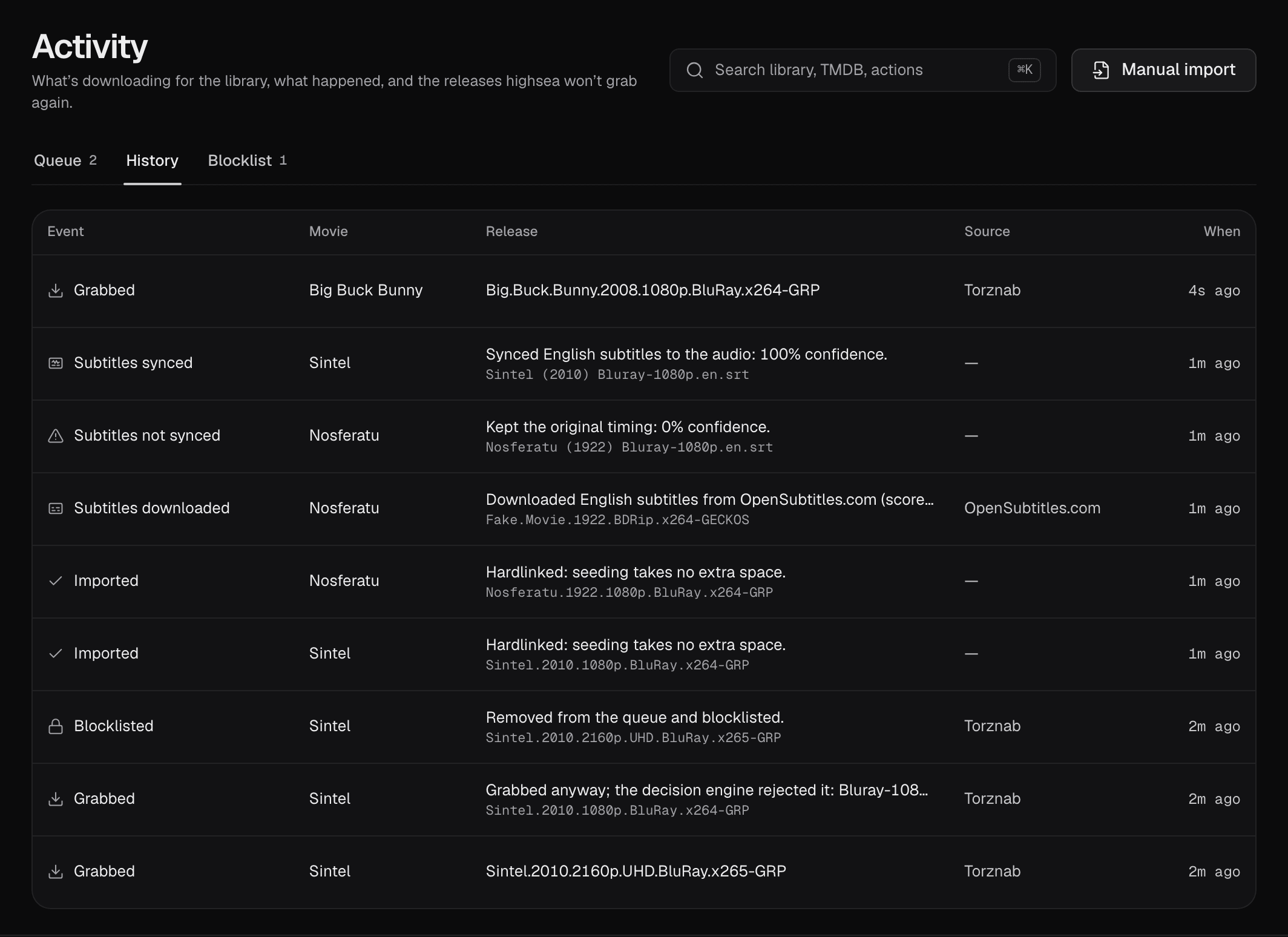Click the Subtitles synced icon
The image size is (1288, 937).
tap(56, 363)
